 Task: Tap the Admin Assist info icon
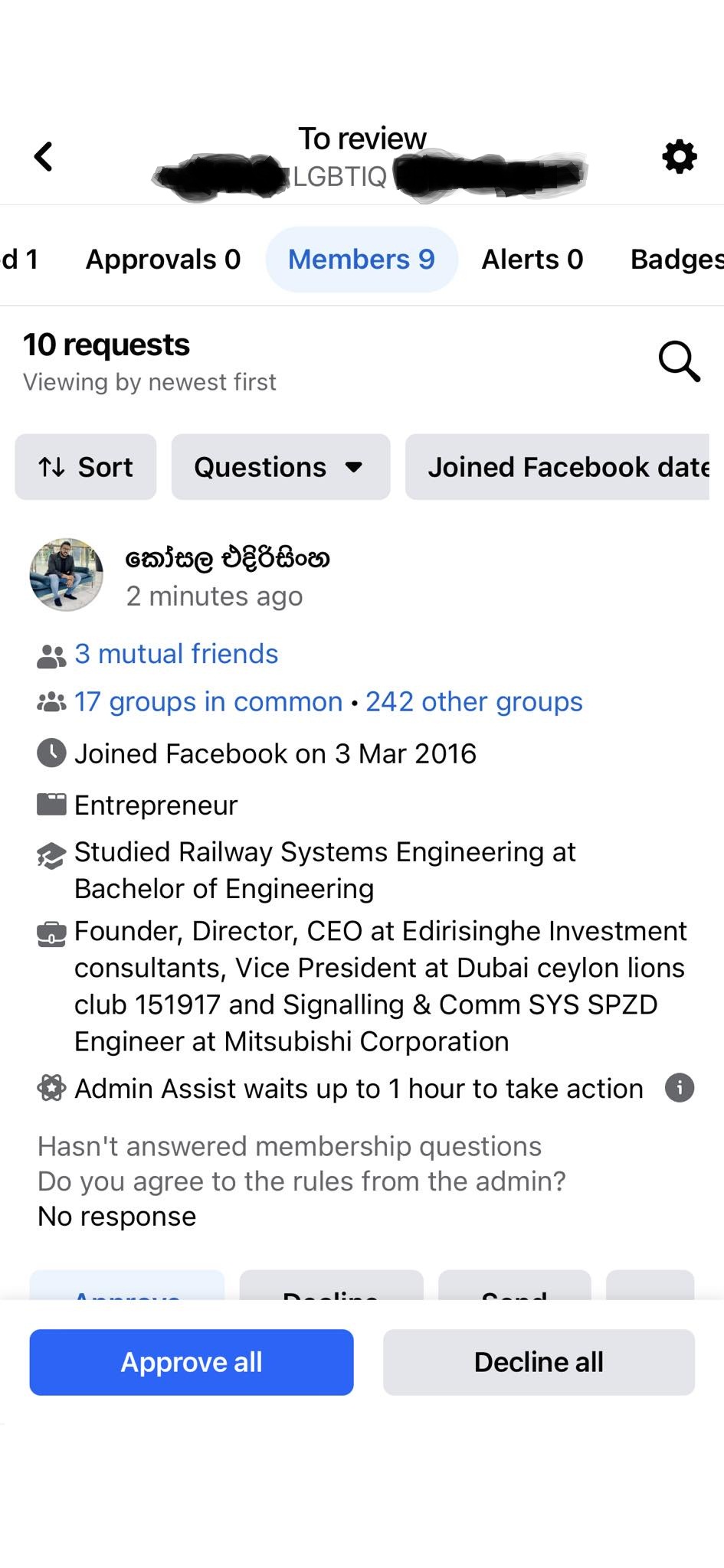click(x=679, y=1087)
